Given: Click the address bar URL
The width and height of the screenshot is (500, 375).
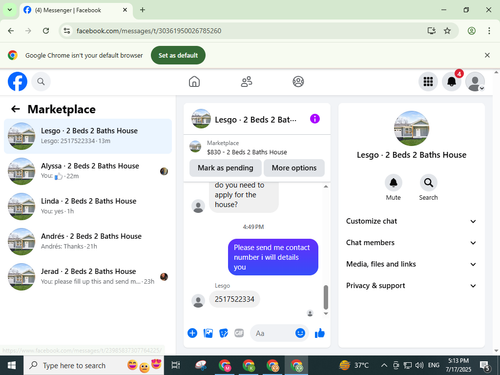Looking at the screenshot, I should click(149, 31).
